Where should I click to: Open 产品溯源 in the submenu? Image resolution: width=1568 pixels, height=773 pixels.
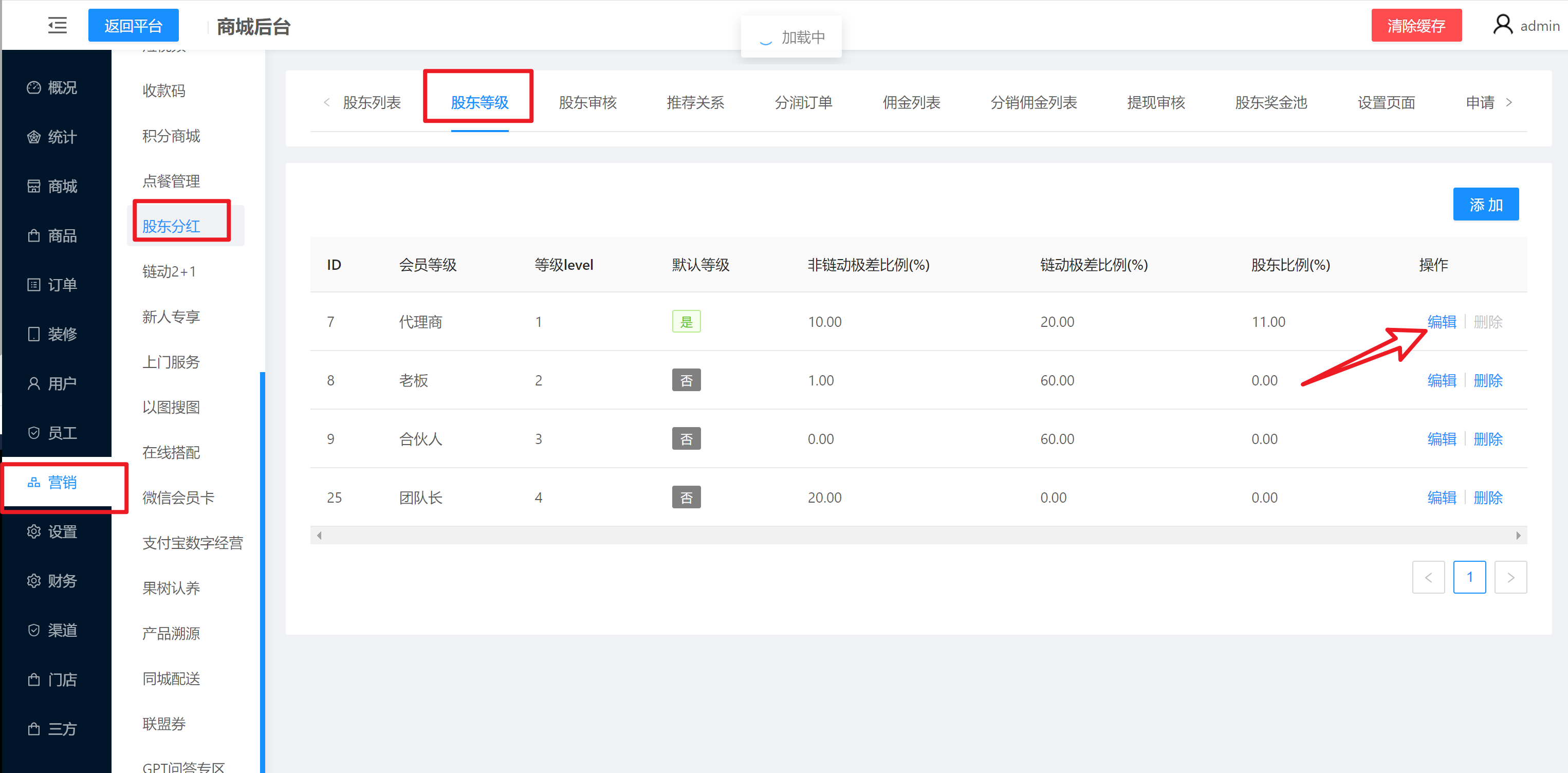coord(171,634)
